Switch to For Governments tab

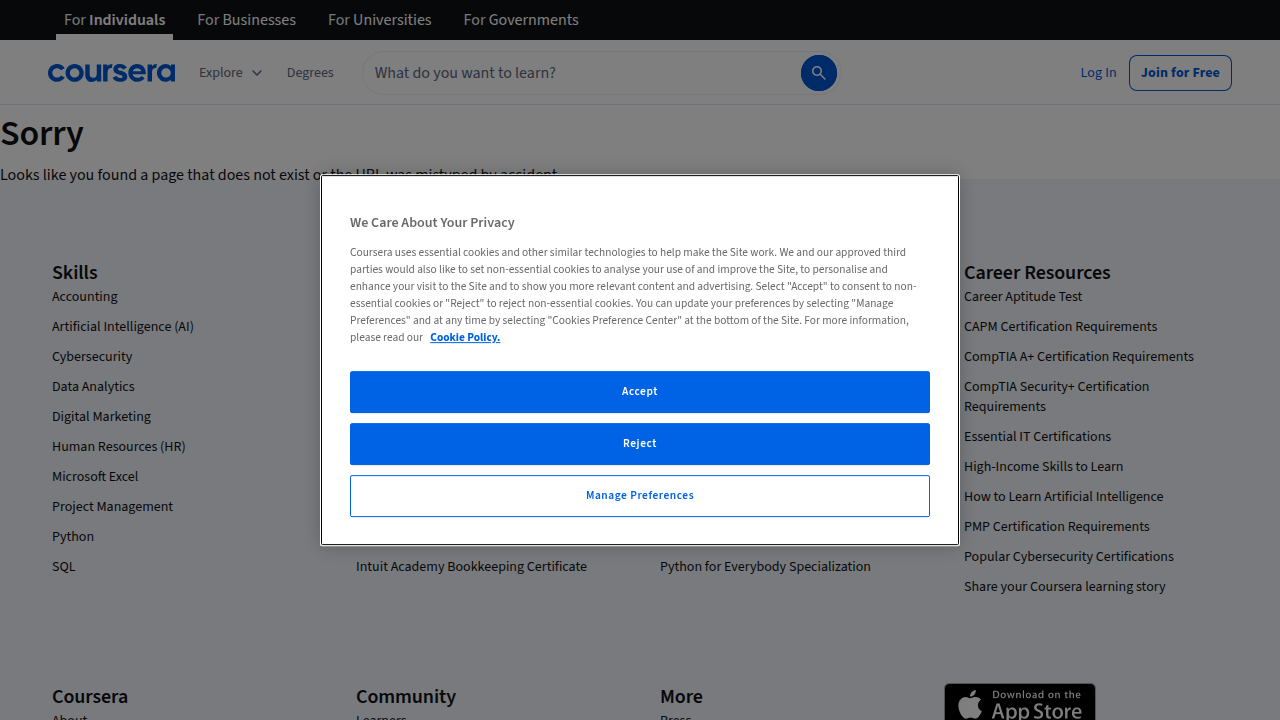pos(521,20)
